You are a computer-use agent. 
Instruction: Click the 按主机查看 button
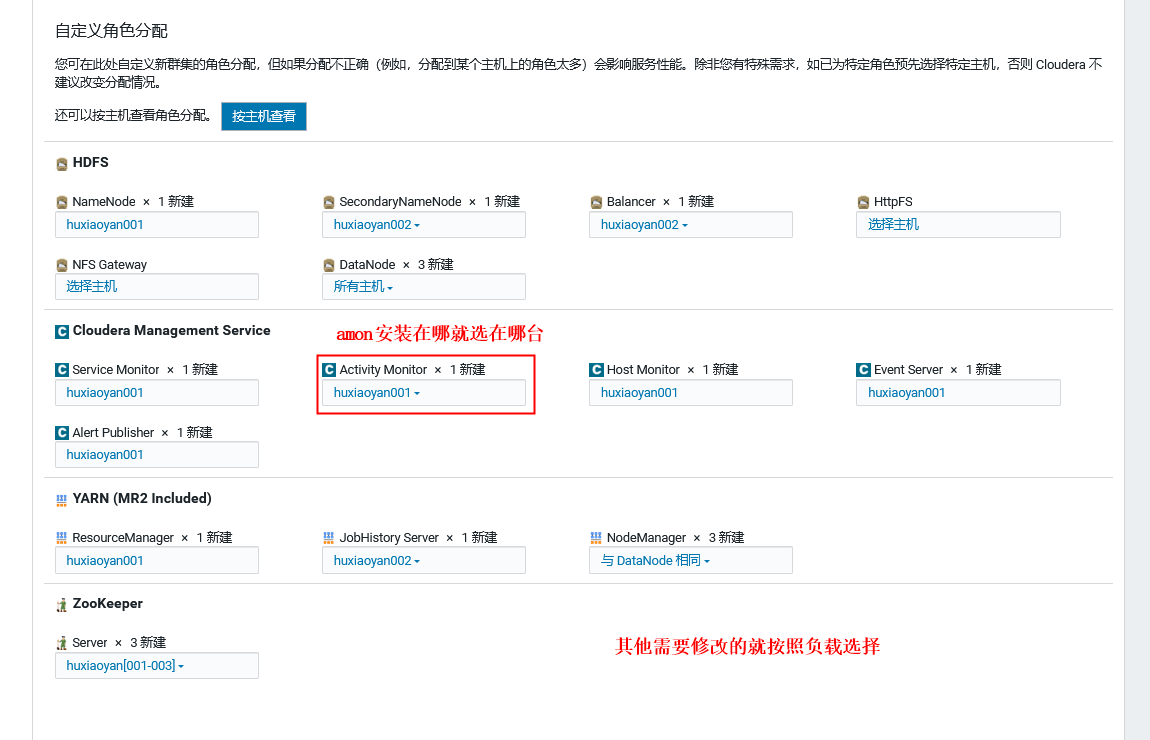[264, 116]
